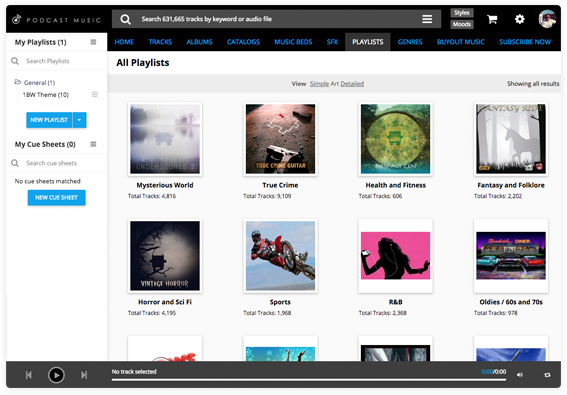
Task: Open the Oldies / 60s and 70s cover
Action: coord(511,256)
